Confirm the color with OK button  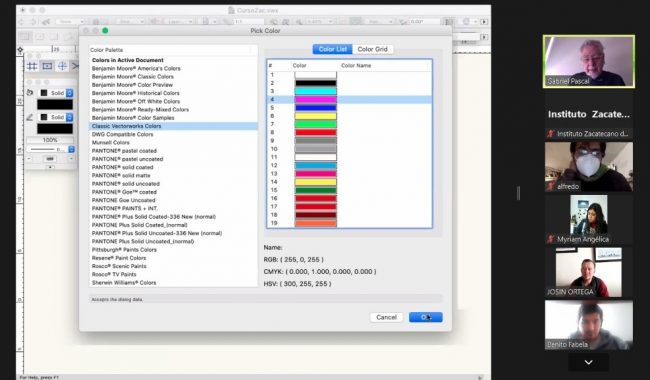point(426,317)
